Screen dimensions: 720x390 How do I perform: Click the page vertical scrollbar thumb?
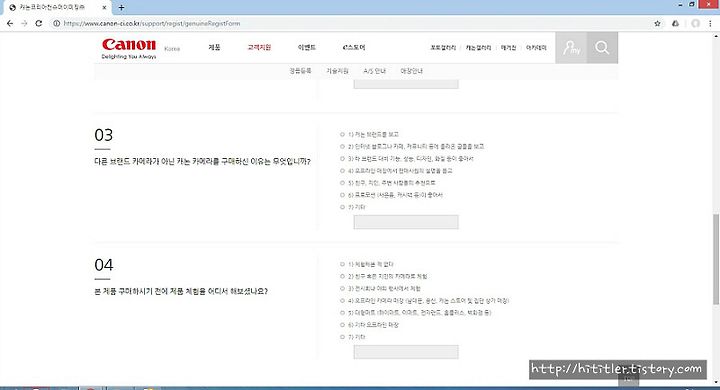[716, 259]
